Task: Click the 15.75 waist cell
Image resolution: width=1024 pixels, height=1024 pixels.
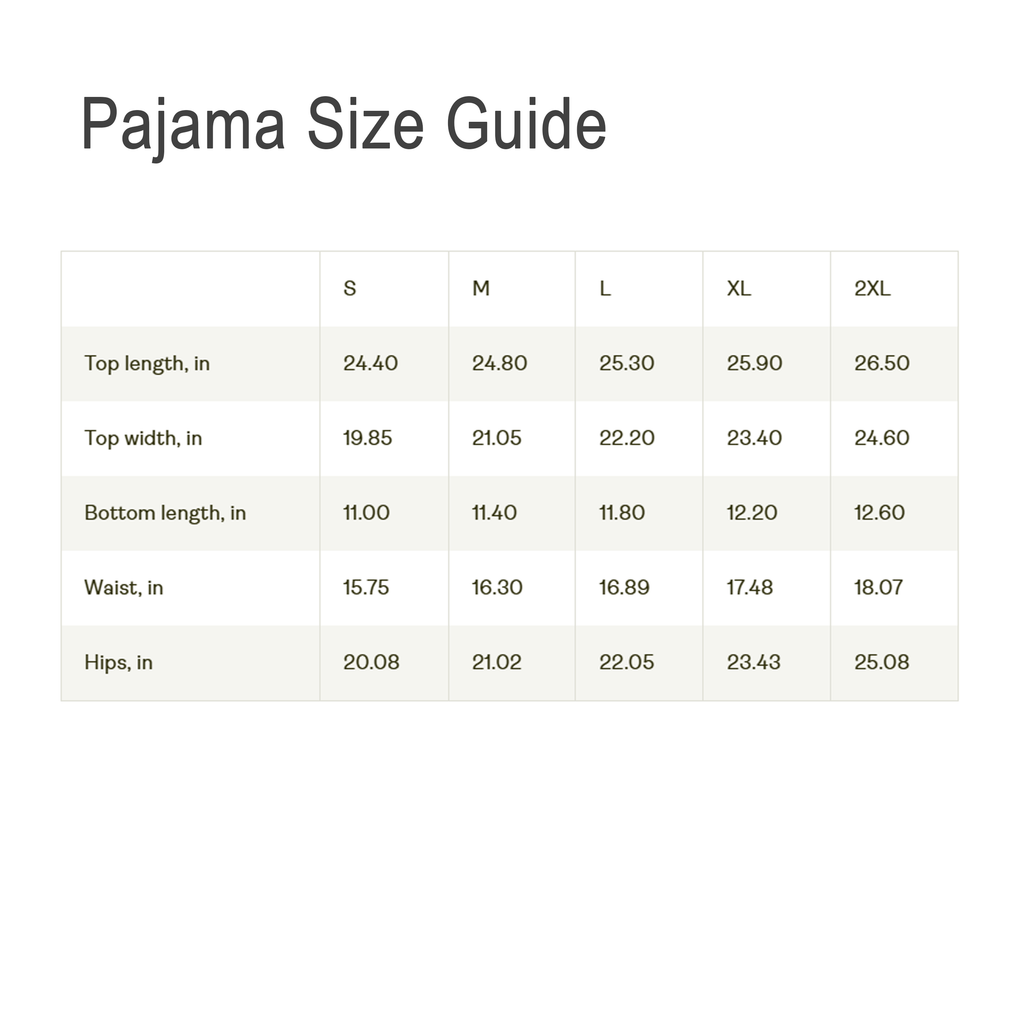Action: 366,588
